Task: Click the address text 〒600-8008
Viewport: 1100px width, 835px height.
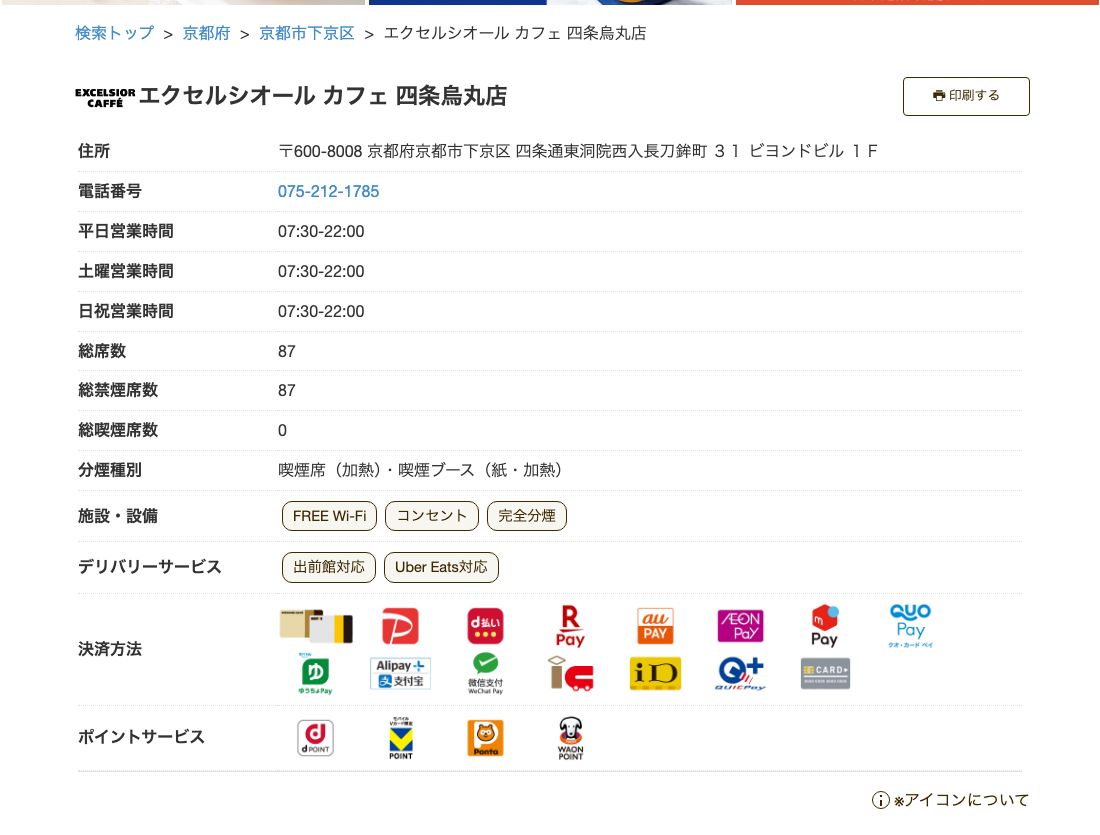Action: coord(320,152)
